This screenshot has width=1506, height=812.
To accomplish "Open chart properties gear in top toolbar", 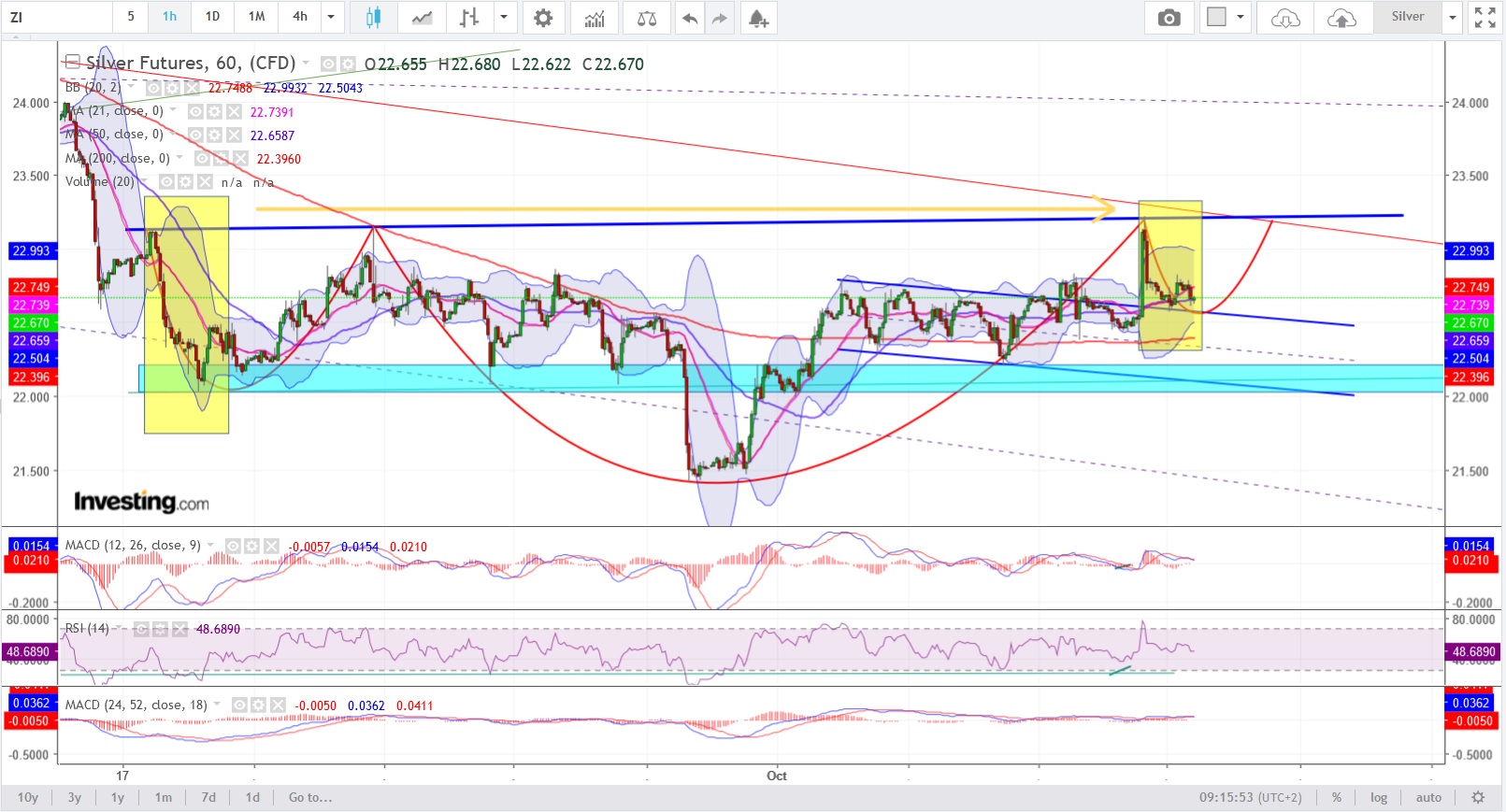I will pyautogui.click(x=543, y=17).
